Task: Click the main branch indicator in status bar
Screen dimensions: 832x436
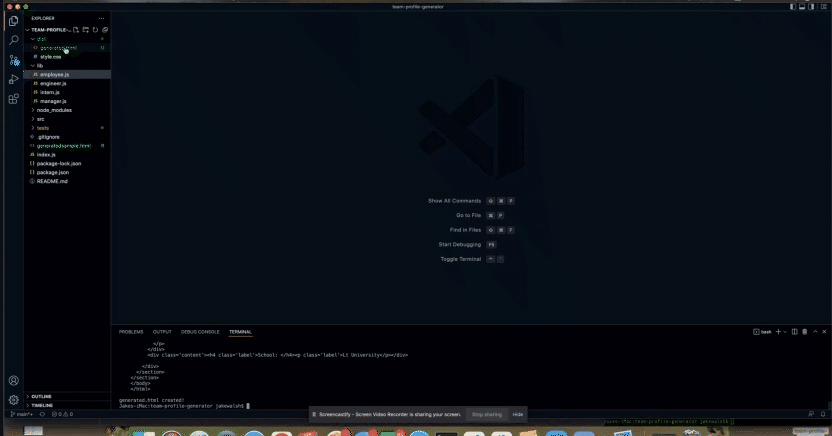Action: coord(21,414)
